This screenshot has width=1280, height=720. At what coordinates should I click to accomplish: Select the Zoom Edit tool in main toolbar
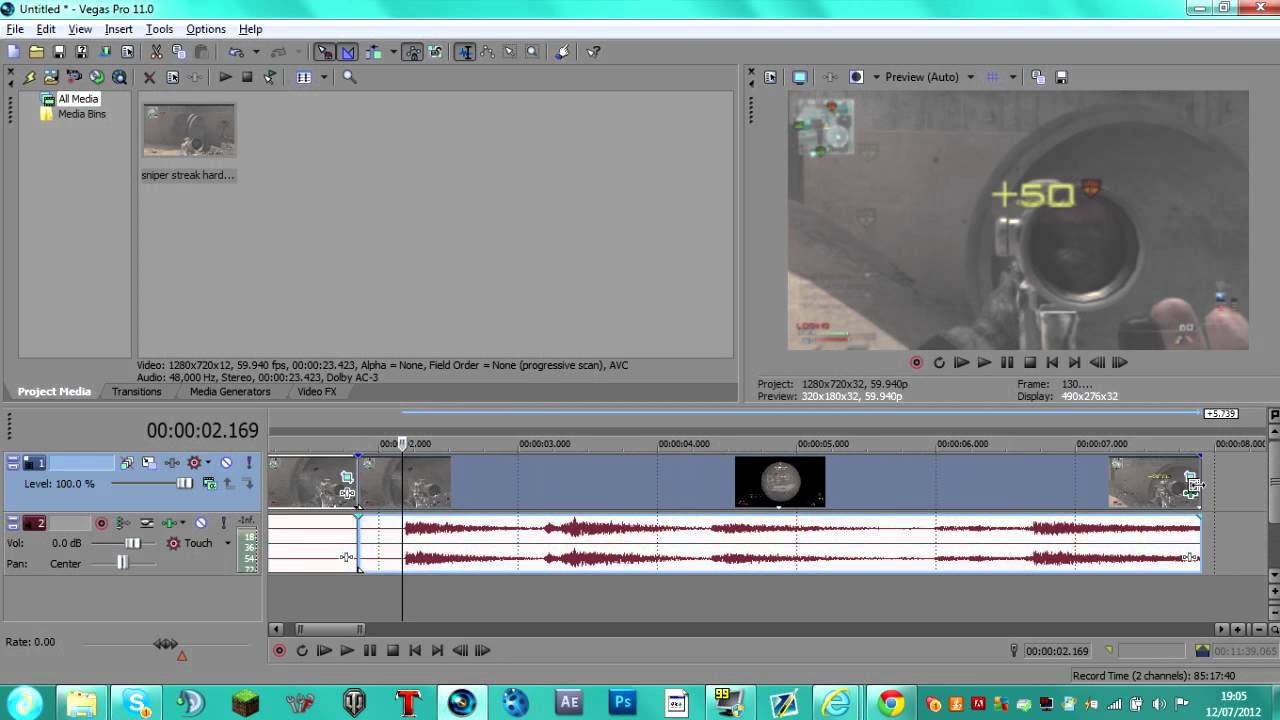pyautogui.click(x=532, y=52)
